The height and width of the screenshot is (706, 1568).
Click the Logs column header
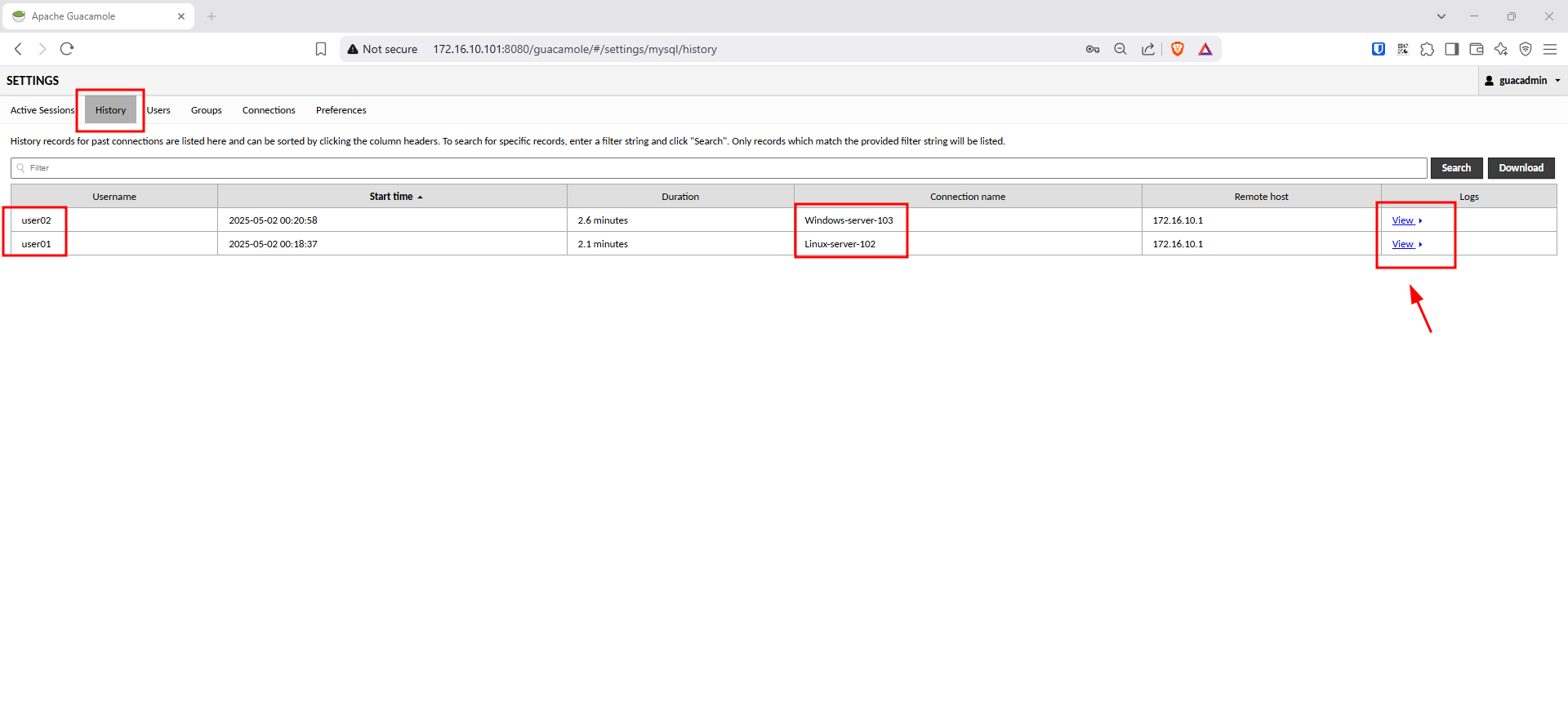tap(1469, 197)
